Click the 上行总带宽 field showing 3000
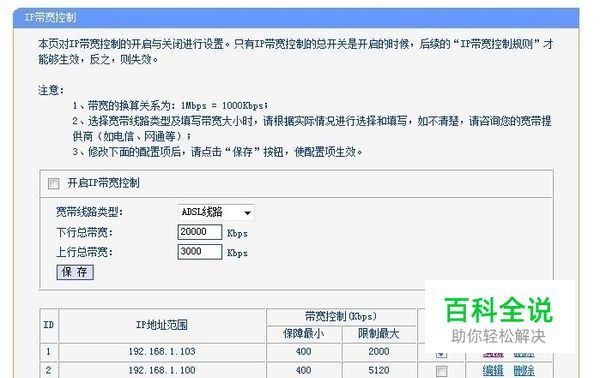 [200, 252]
